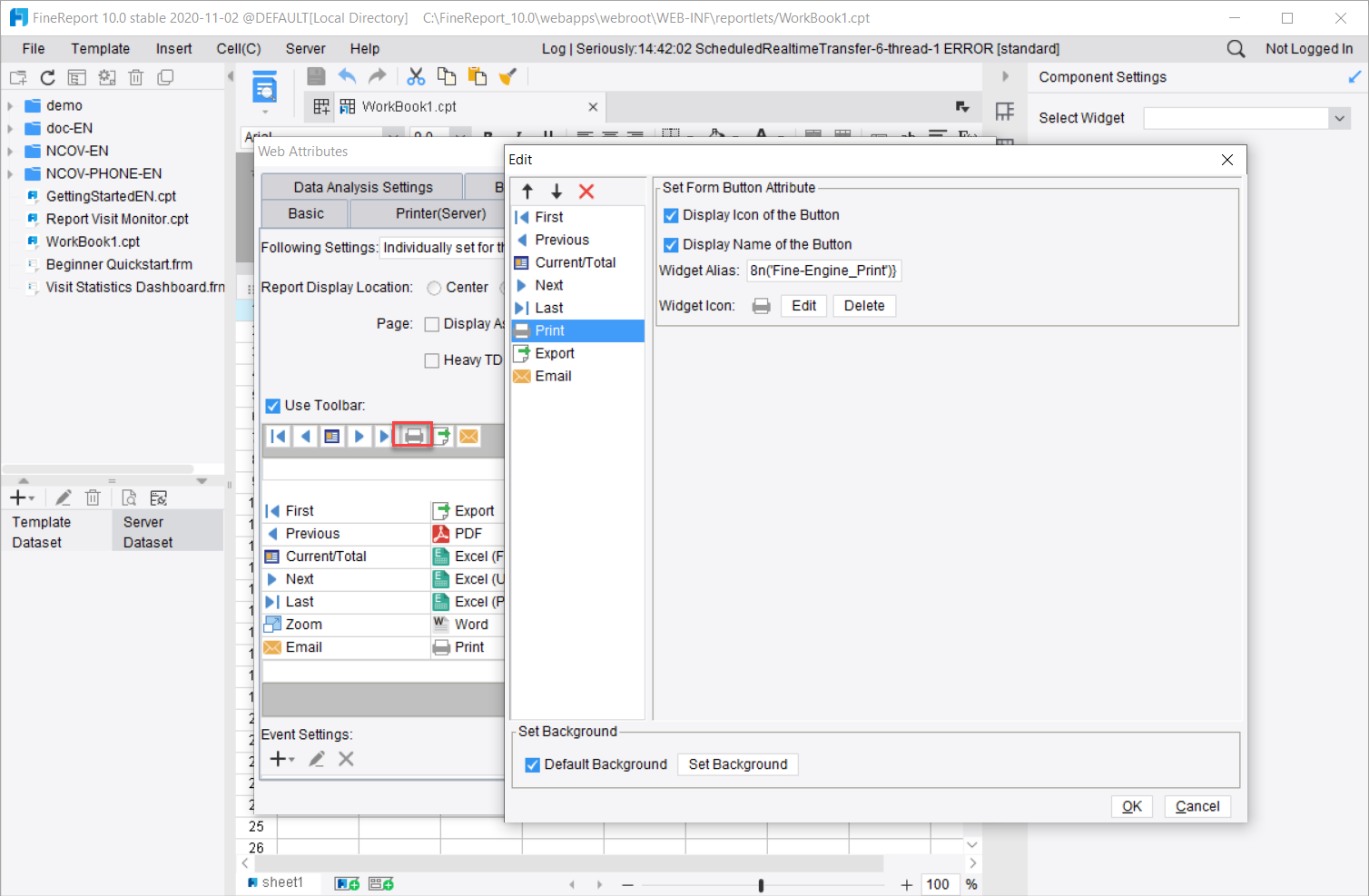Open the Cell(C) menu
The width and height of the screenshot is (1369, 896).
tap(239, 49)
